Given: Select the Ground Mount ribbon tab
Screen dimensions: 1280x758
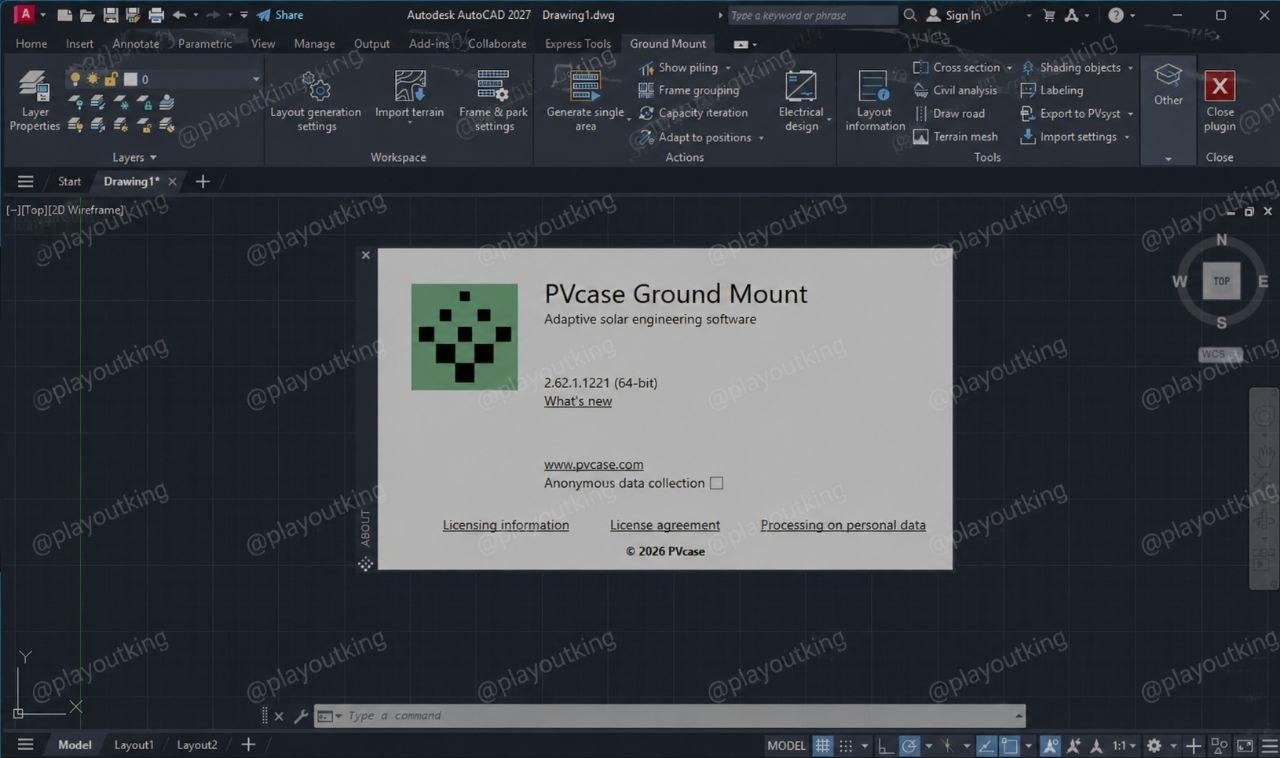Looking at the screenshot, I should click(668, 44).
